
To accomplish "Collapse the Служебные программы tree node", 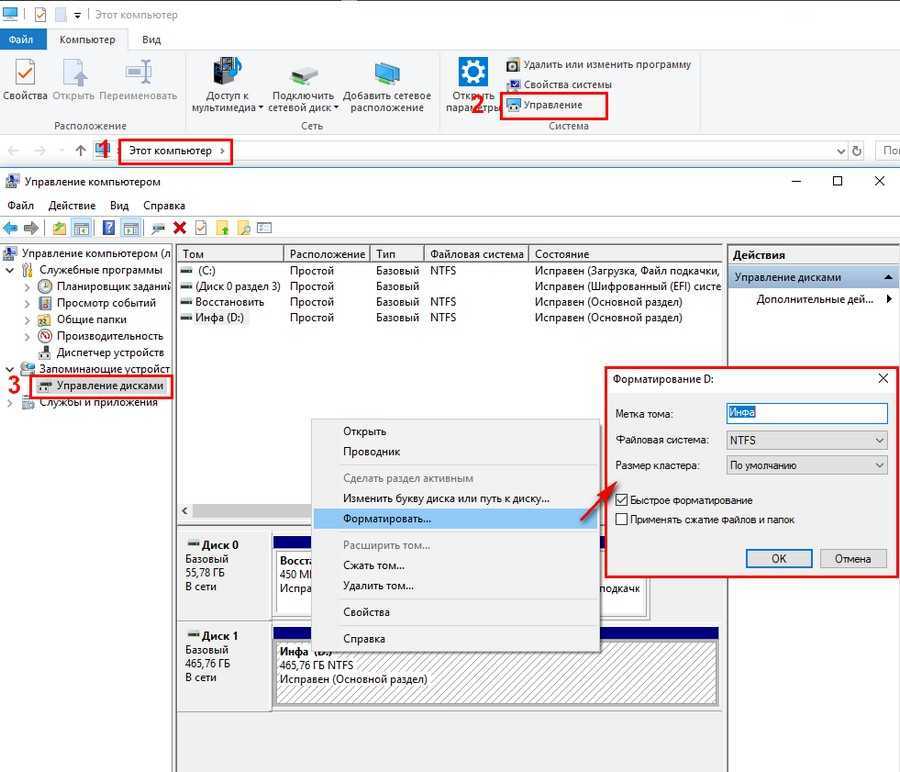I will pyautogui.click(x=11, y=270).
